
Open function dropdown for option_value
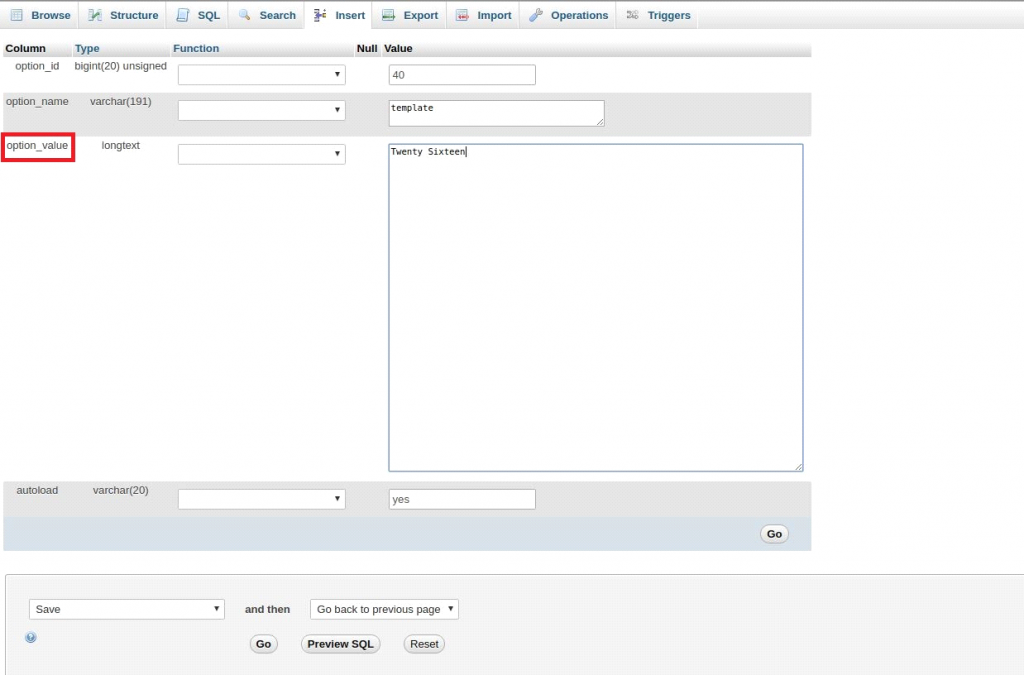pos(261,154)
